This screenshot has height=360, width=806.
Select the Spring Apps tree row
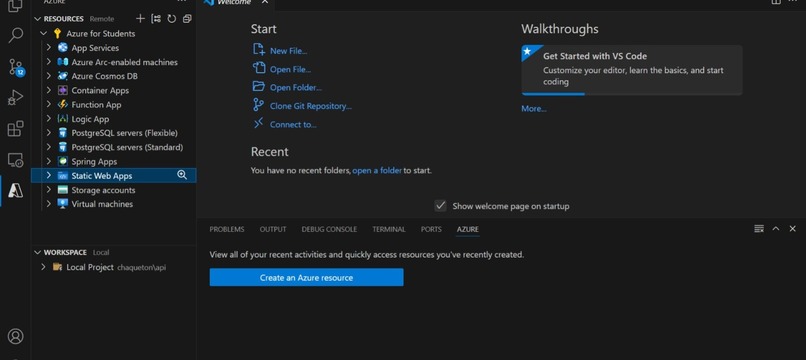[114, 161]
